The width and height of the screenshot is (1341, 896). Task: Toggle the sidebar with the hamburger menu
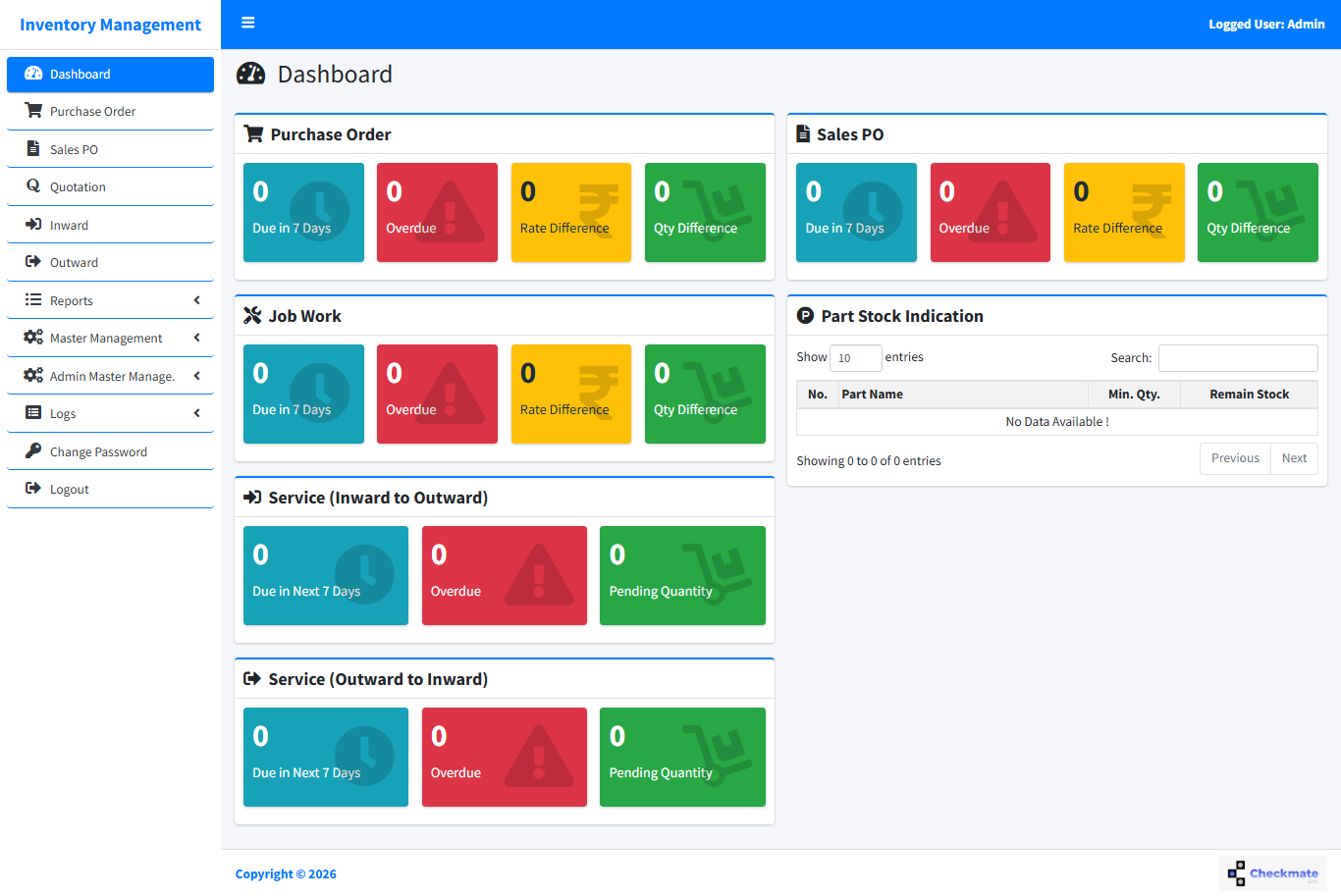(x=247, y=23)
